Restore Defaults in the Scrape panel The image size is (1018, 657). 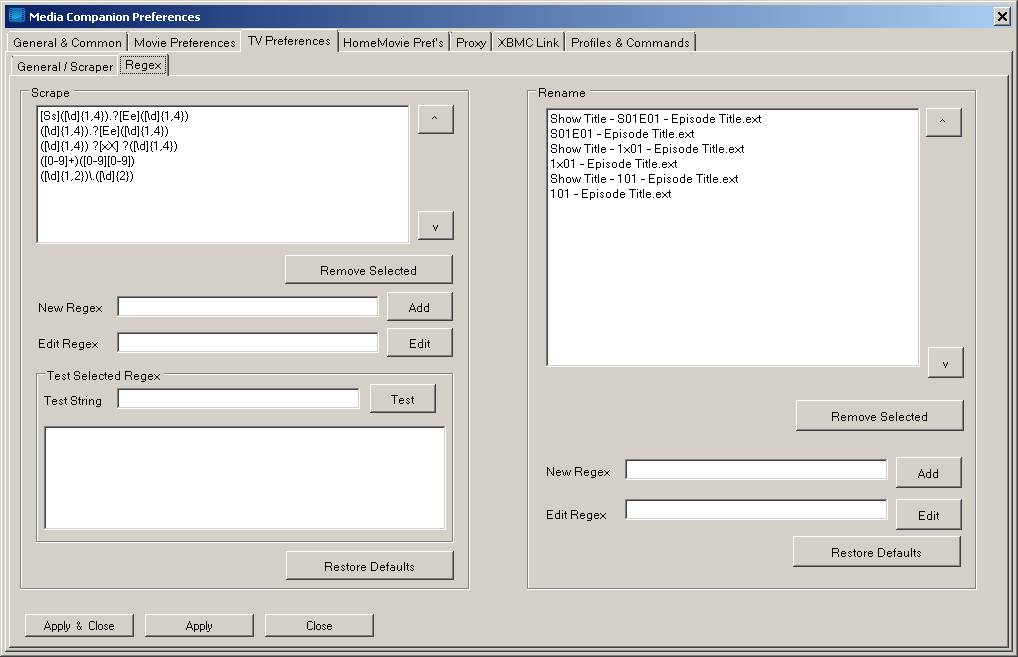(x=369, y=566)
